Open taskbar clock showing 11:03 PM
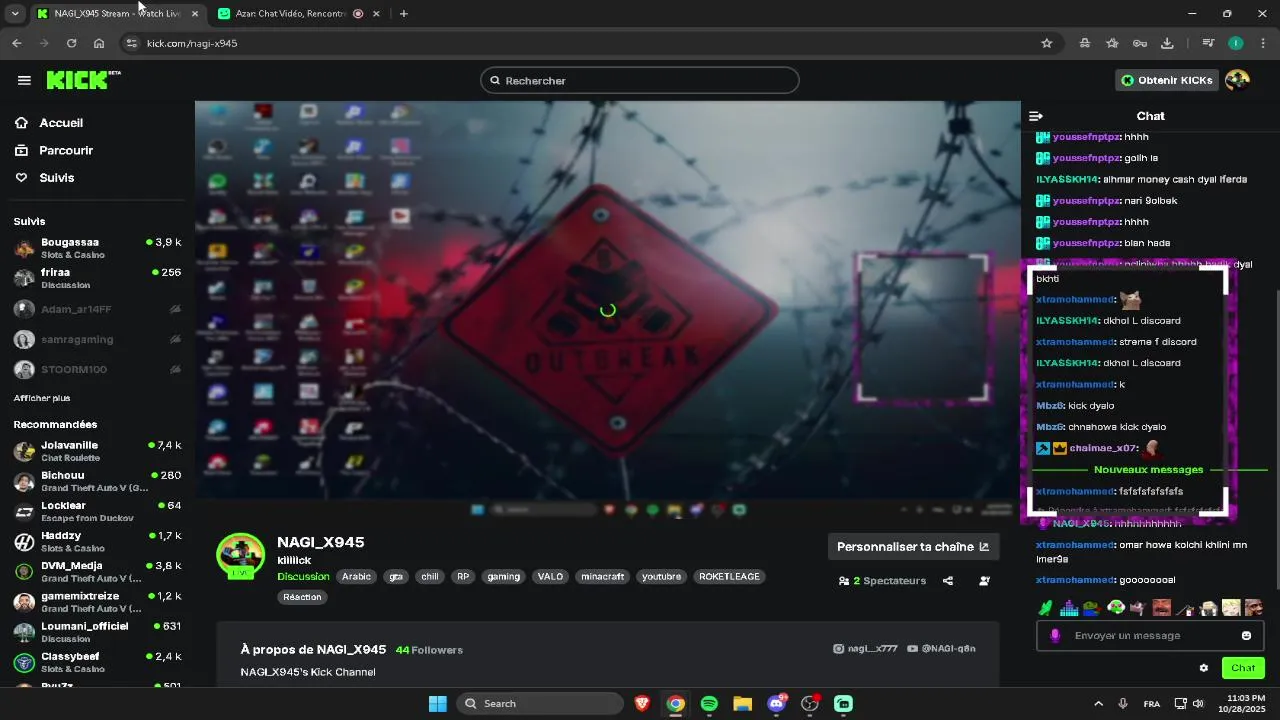This screenshot has width=1280, height=720. tap(1240, 704)
